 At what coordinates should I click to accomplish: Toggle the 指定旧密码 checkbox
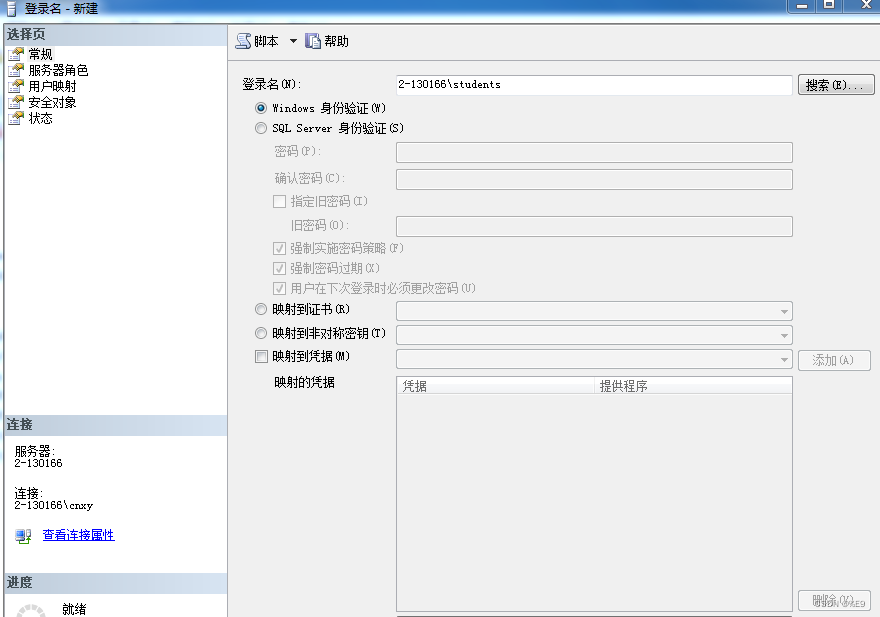(279, 202)
